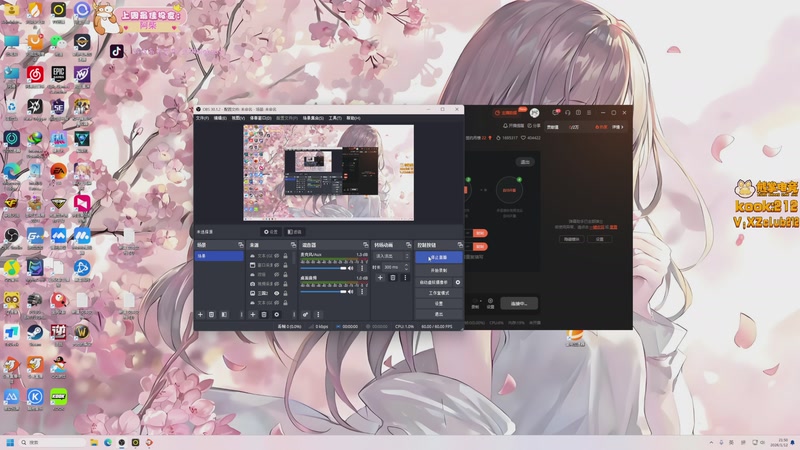Toggle visibility eye of camera capture source
This screenshot has height=450, width=800.
277,284
